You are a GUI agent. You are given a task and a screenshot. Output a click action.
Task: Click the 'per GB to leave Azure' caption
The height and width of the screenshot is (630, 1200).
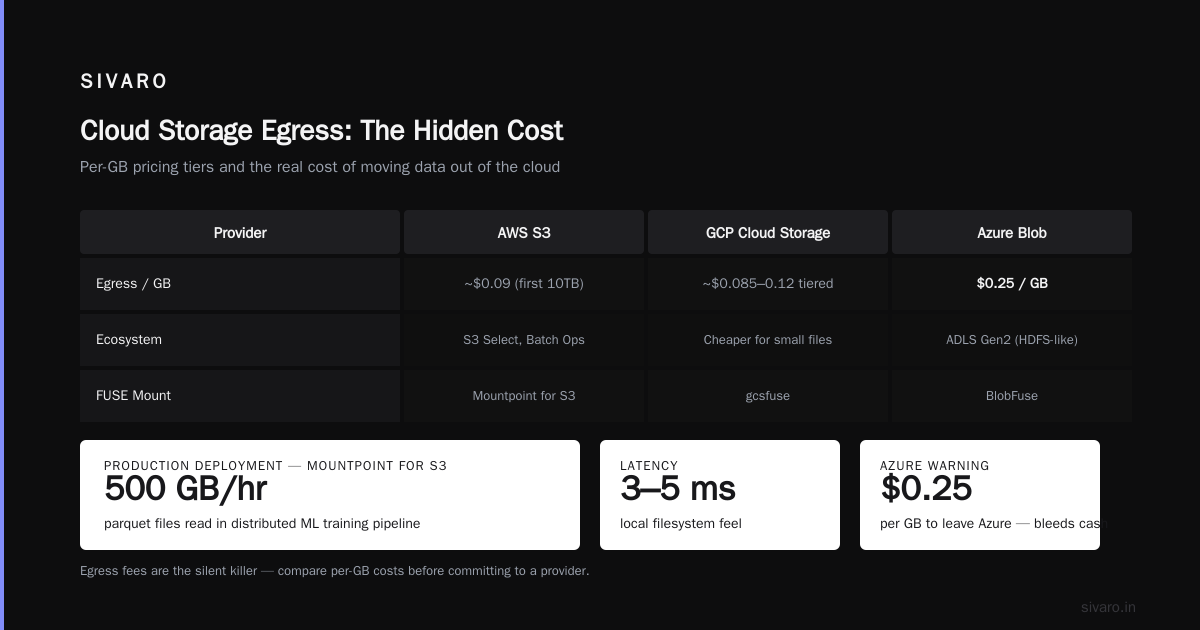pyautogui.click(x=990, y=524)
